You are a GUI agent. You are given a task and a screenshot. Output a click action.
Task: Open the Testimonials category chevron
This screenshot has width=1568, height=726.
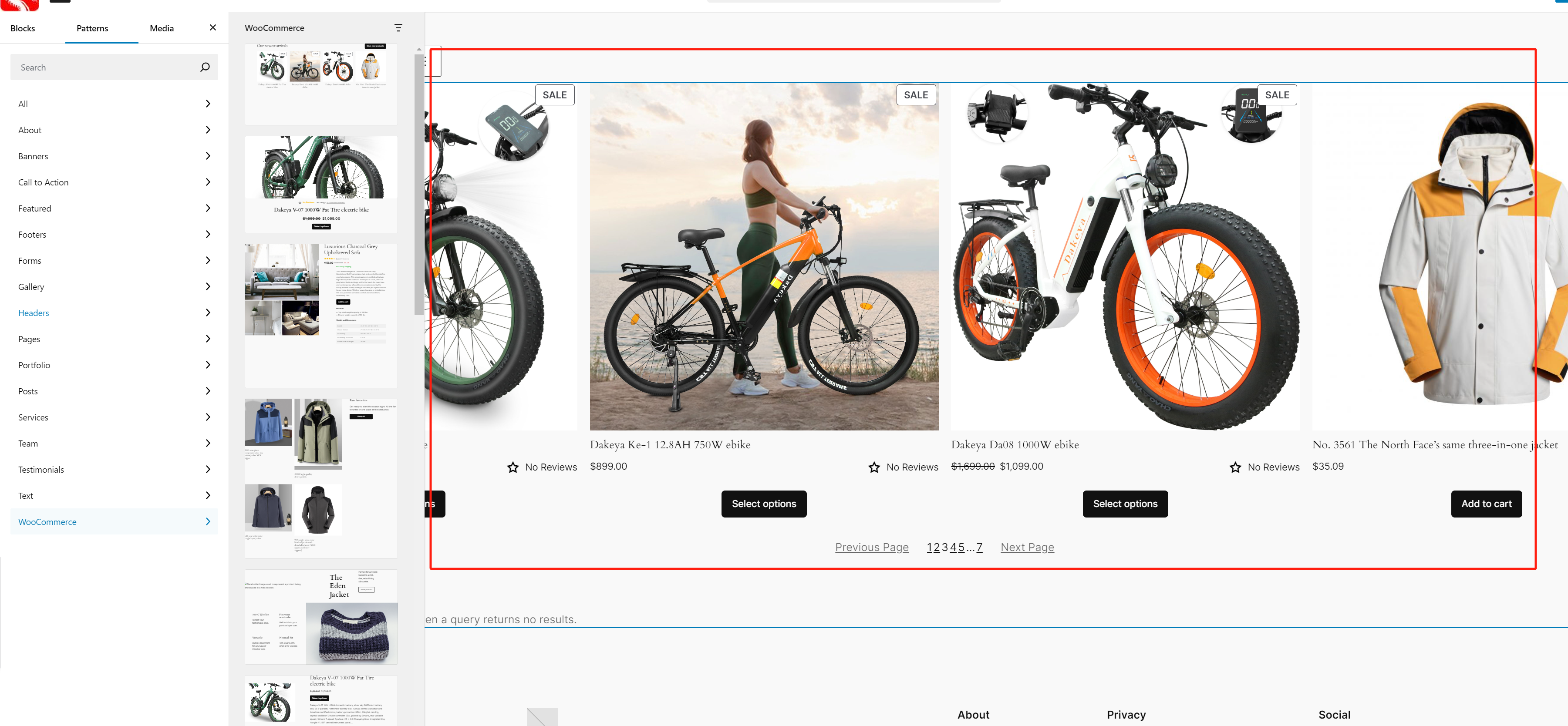click(208, 469)
